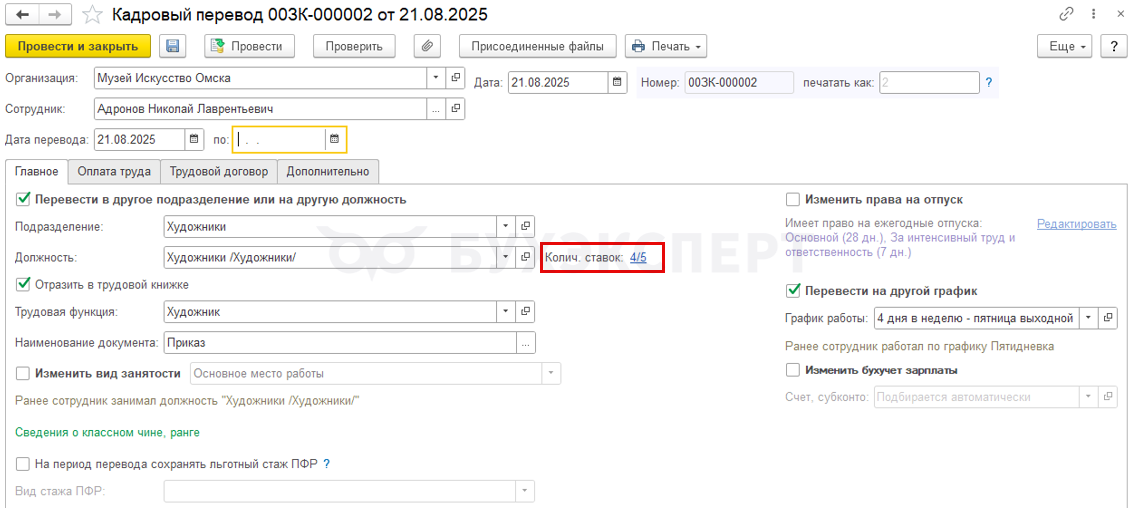Pick Наименование документа via ellipsis button
Image resolution: width=1131 pixels, height=508 pixels.
[526, 343]
